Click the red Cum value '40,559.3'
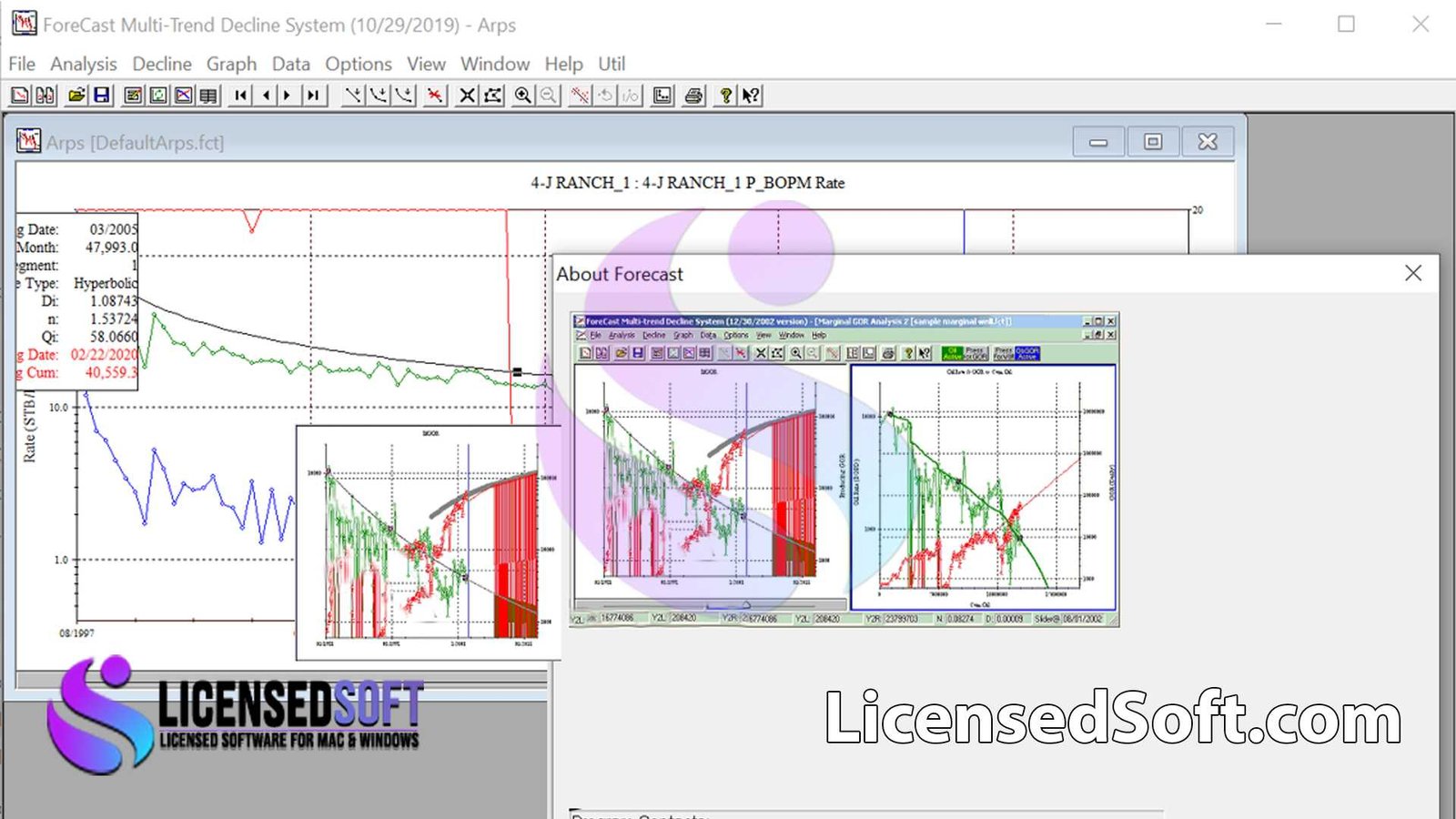The image size is (1456, 819). pyautogui.click(x=111, y=372)
